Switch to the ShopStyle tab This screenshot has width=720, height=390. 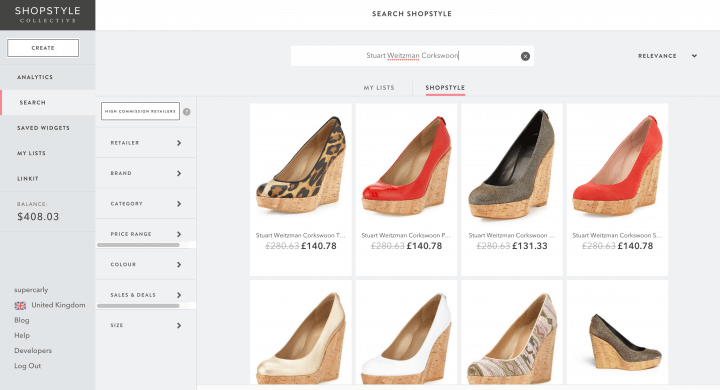(x=445, y=88)
